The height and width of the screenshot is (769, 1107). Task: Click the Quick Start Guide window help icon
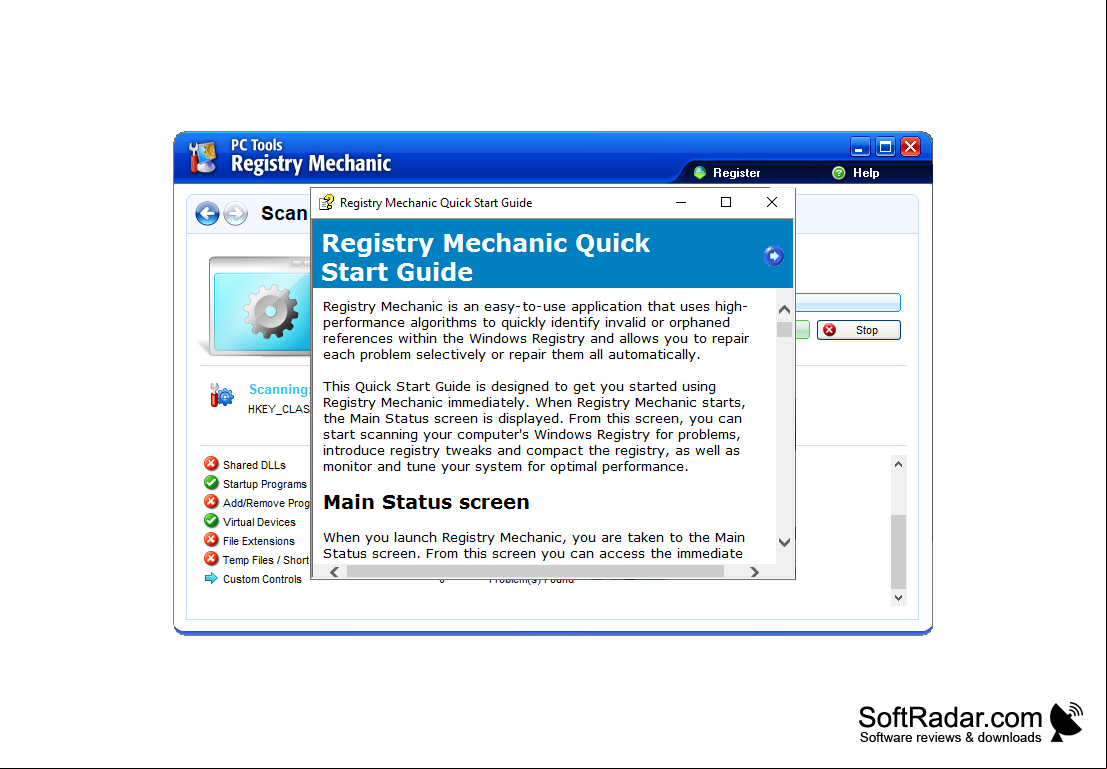coord(326,203)
